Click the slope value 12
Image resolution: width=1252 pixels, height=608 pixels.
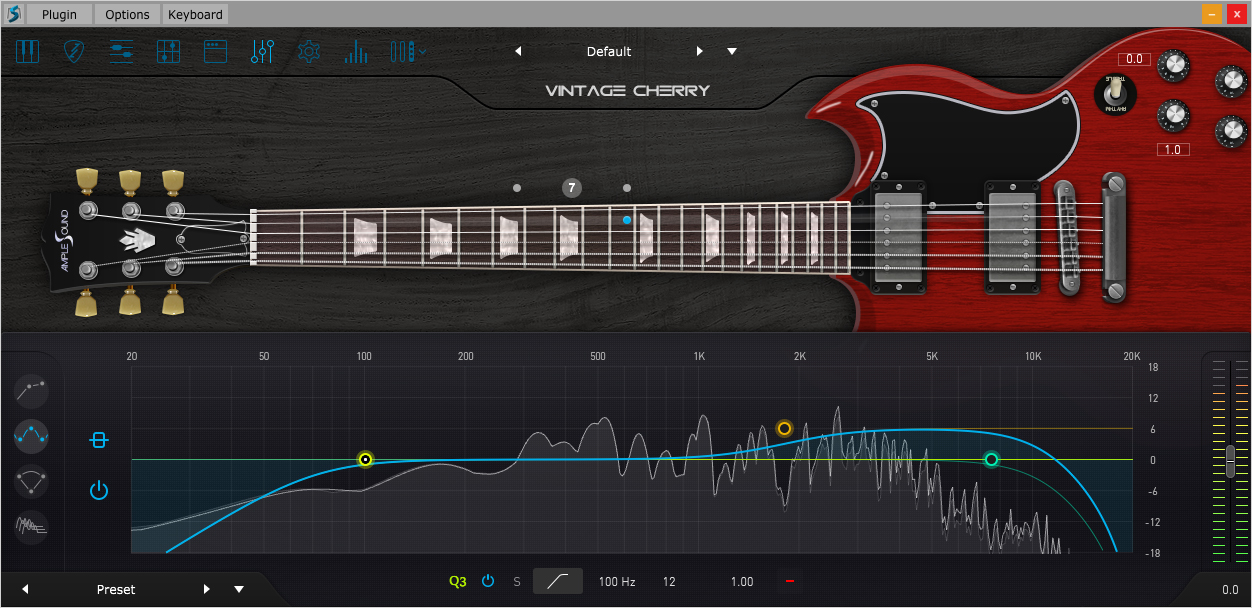(669, 582)
